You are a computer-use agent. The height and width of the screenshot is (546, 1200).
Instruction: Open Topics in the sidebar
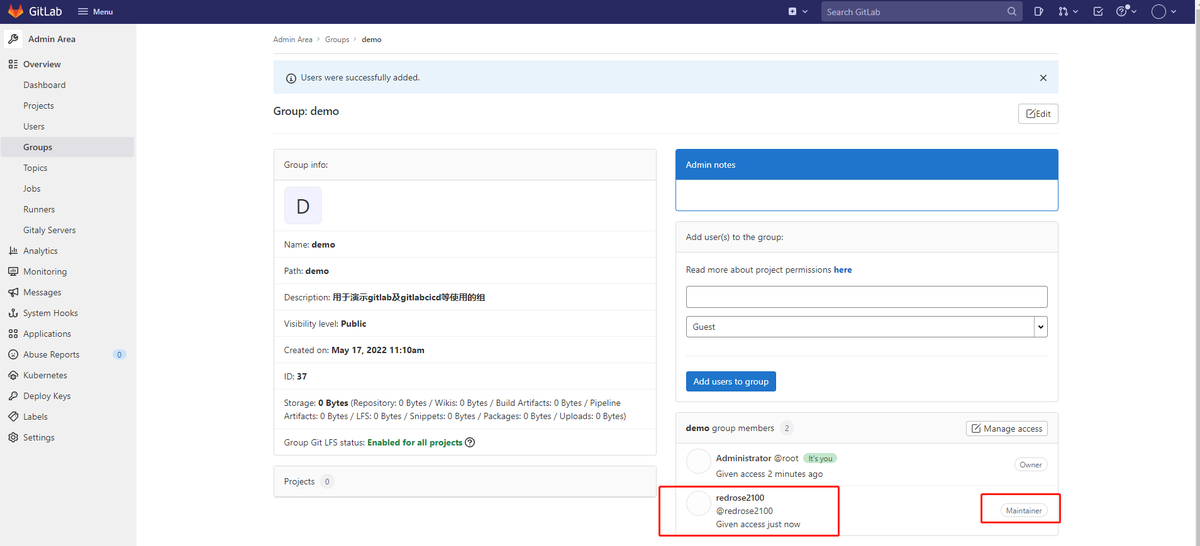coord(35,168)
